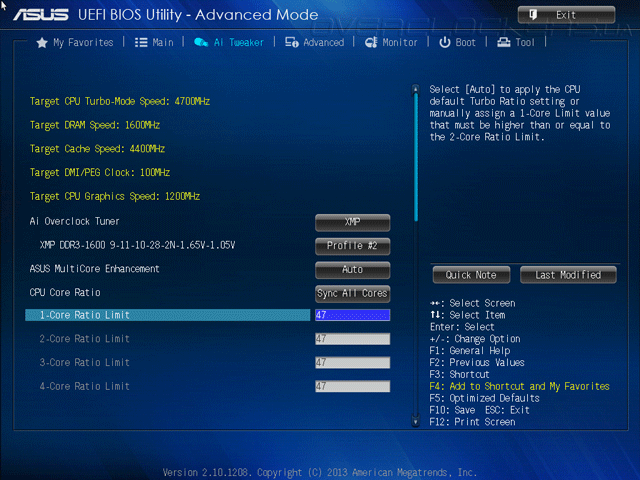Open the My Favorites tab

point(75,42)
